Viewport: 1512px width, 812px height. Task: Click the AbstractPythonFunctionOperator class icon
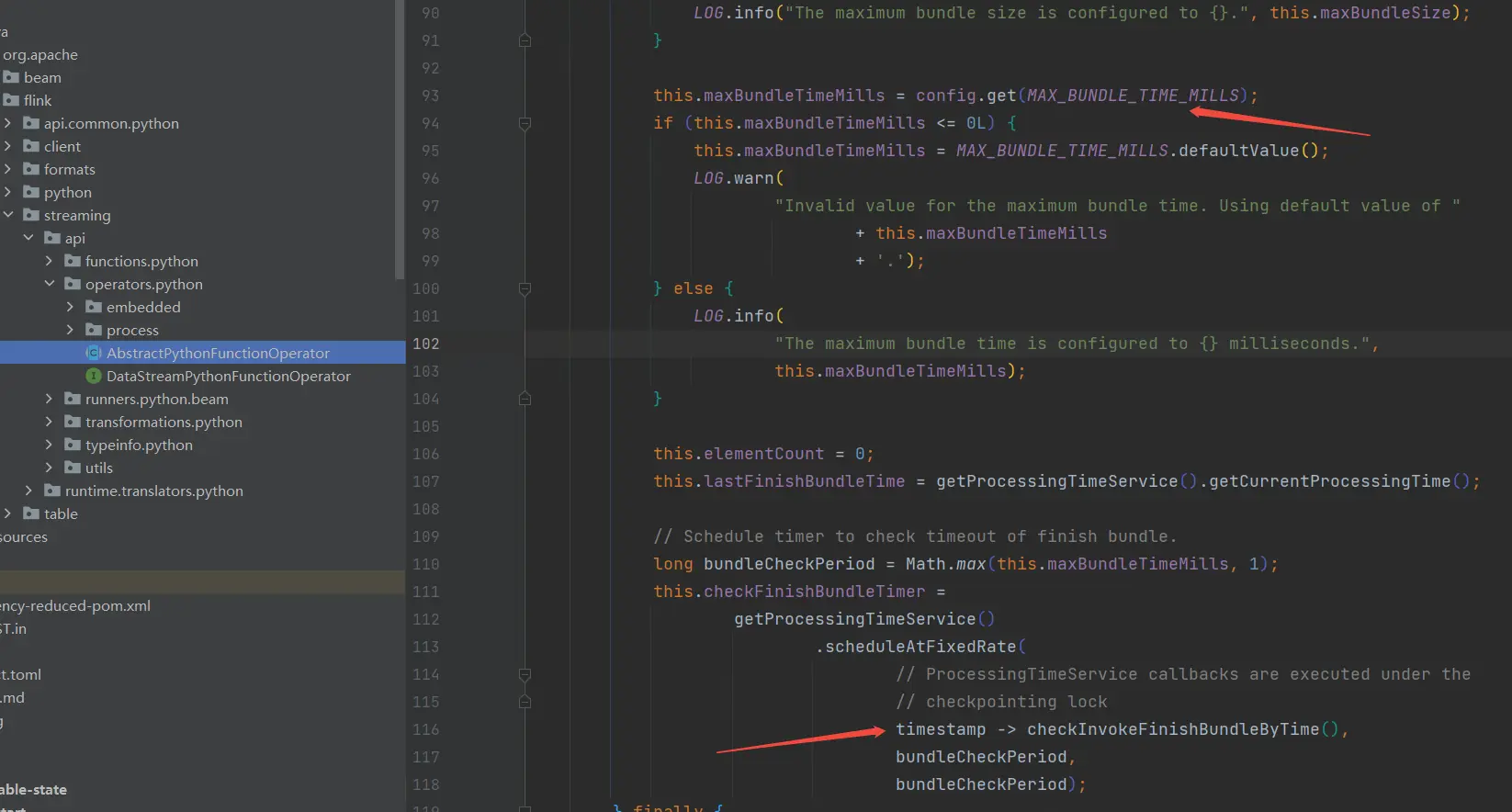click(93, 353)
